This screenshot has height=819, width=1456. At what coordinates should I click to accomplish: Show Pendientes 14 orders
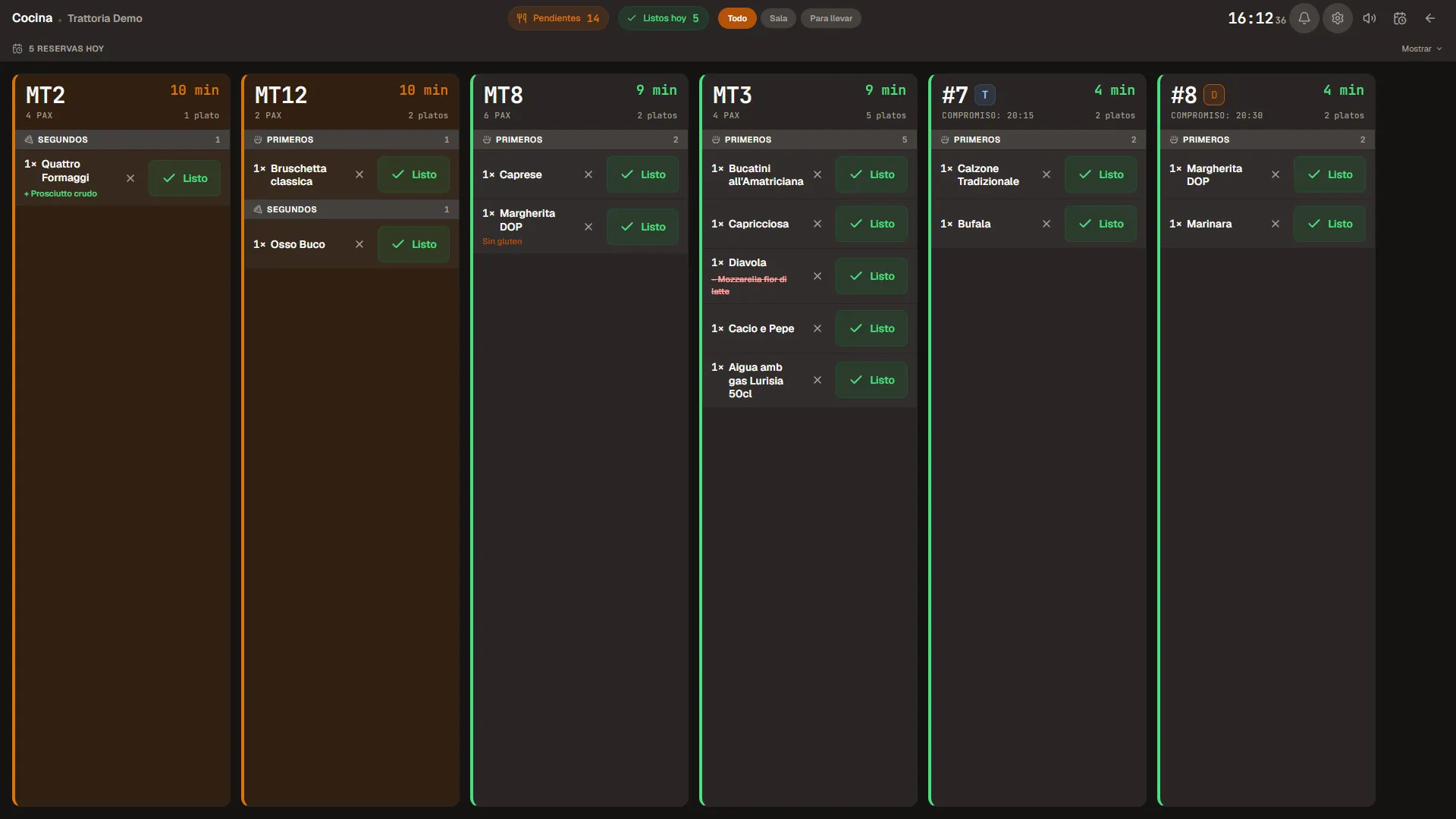[558, 18]
